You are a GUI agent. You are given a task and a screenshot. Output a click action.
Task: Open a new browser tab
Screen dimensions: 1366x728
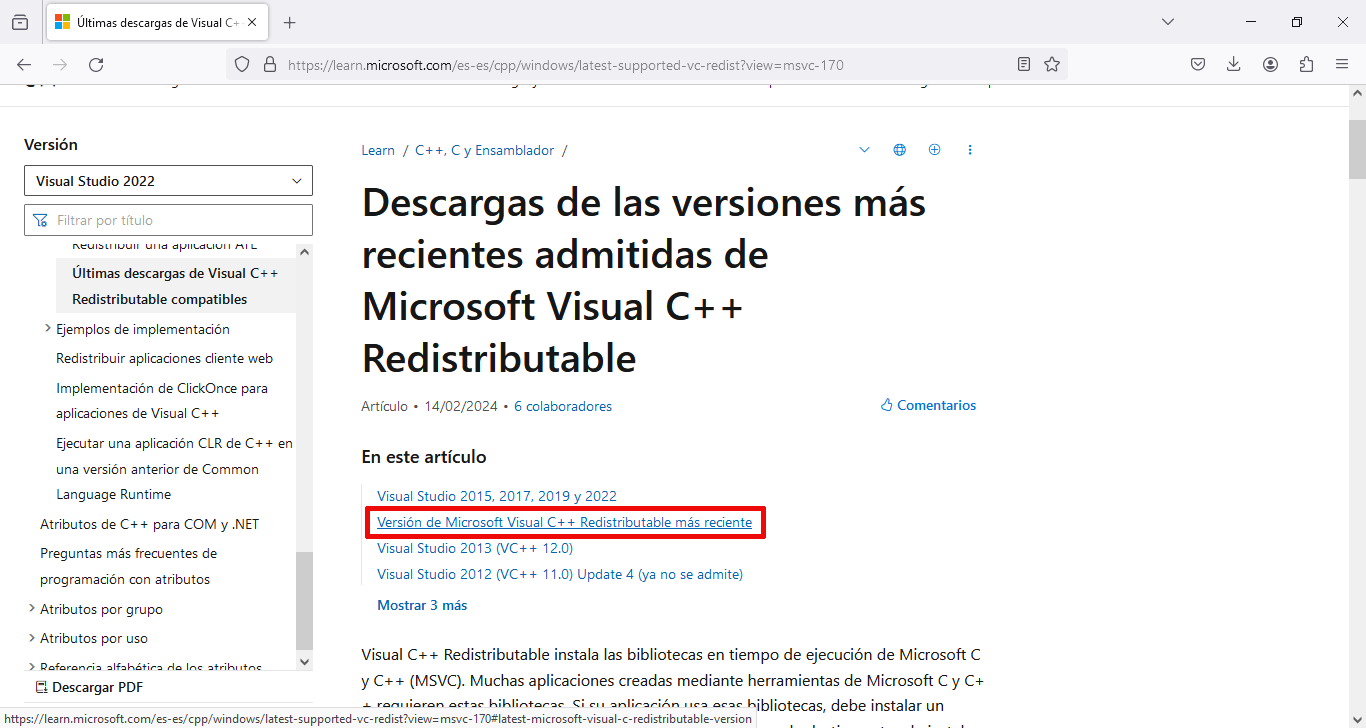(290, 22)
